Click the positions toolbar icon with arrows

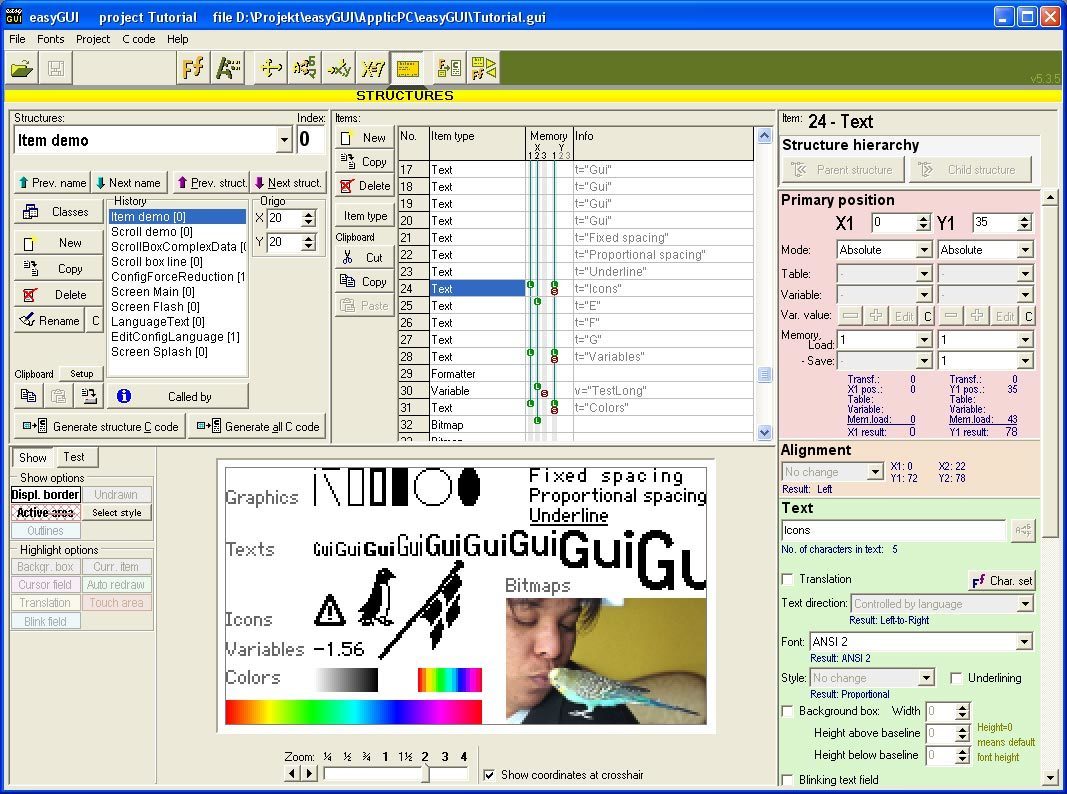point(271,68)
